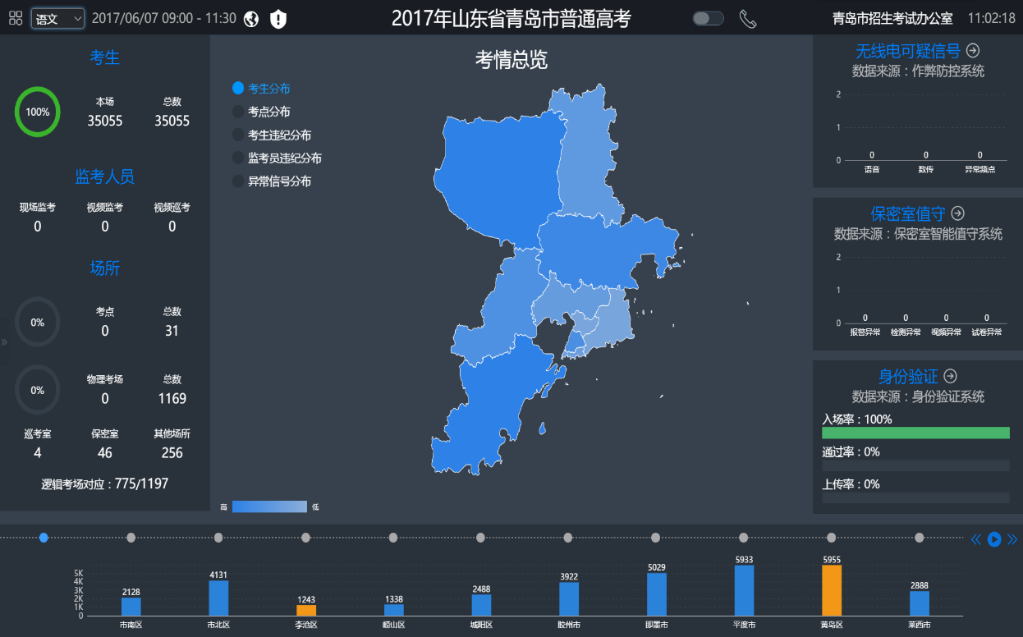Click the shield alert icon in header

[x=278, y=19]
